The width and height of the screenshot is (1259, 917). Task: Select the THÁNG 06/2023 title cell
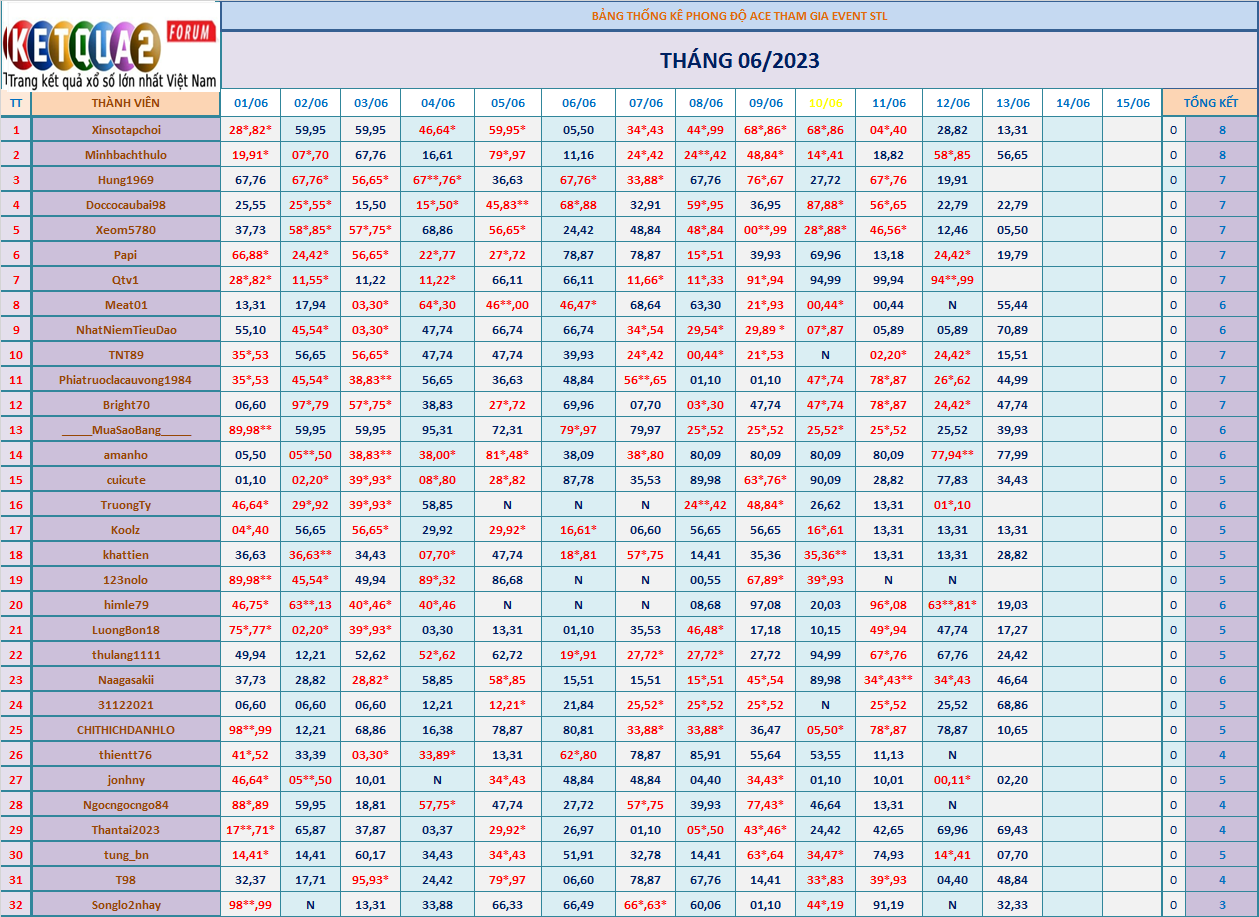click(x=739, y=60)
